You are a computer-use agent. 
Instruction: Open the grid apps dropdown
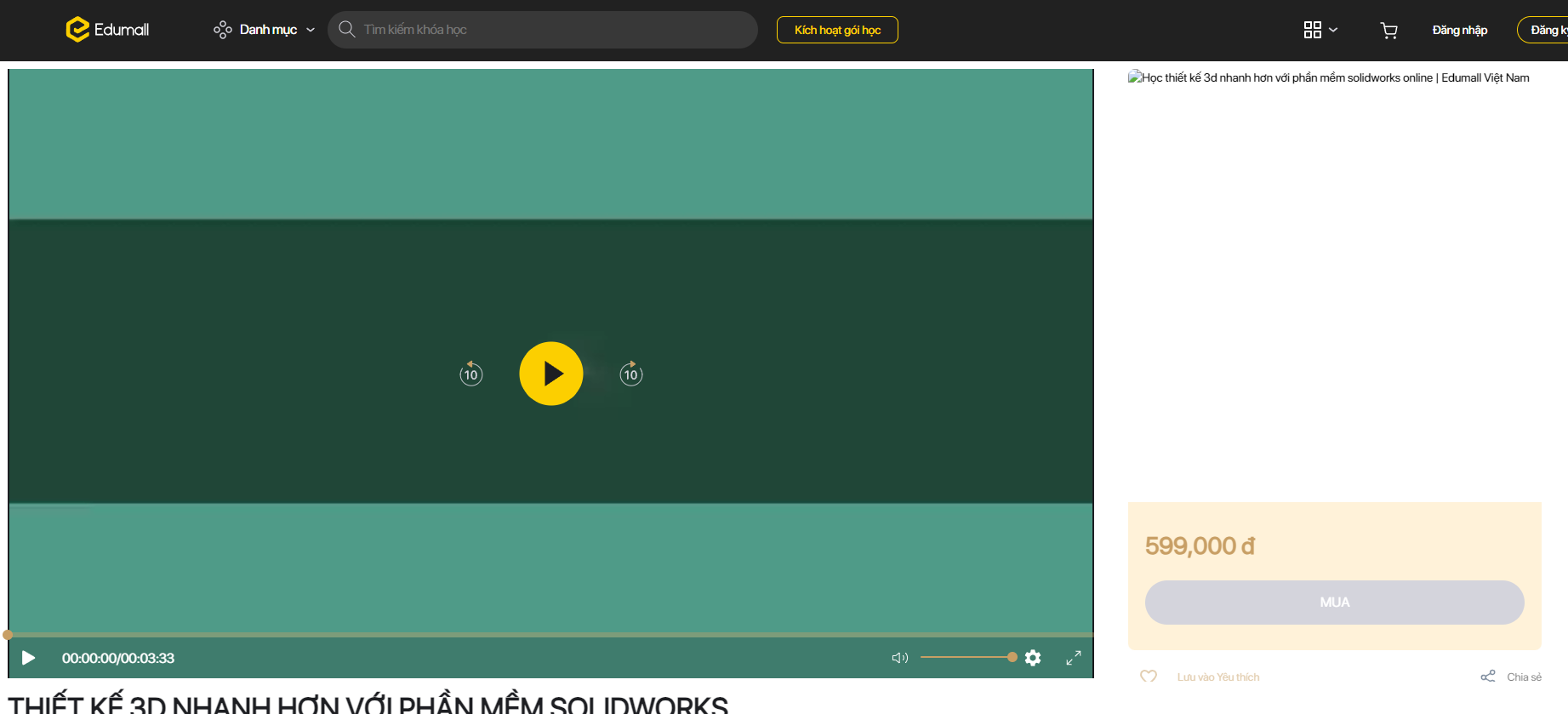(x=1320, y=30)
